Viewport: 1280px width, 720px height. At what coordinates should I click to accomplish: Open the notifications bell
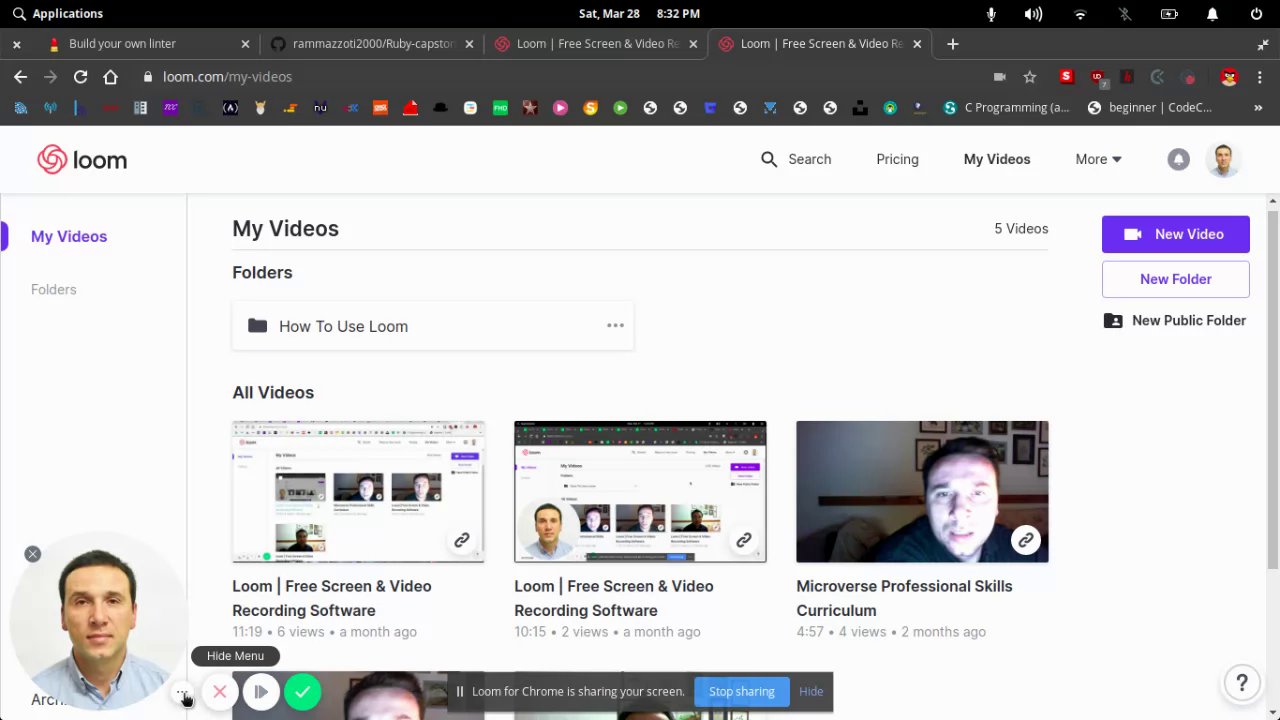click(1178, 159)
